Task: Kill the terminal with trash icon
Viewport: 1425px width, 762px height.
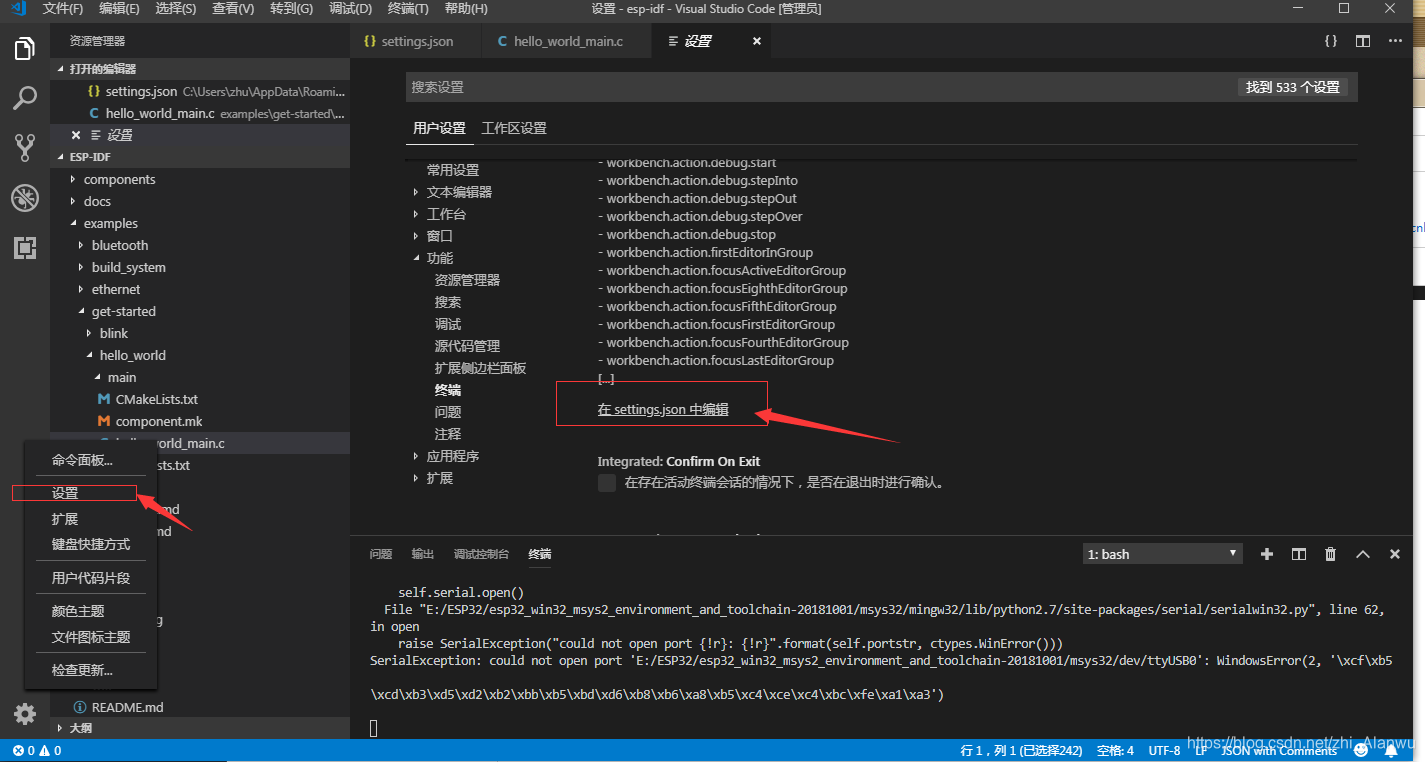Action: pos(1330,554)
